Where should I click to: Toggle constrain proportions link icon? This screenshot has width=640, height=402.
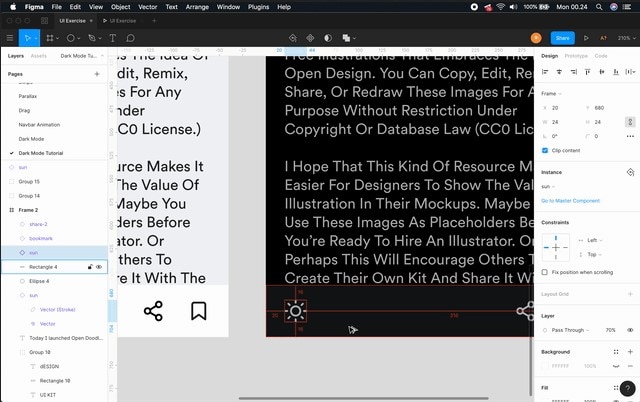tap(630, 122)
